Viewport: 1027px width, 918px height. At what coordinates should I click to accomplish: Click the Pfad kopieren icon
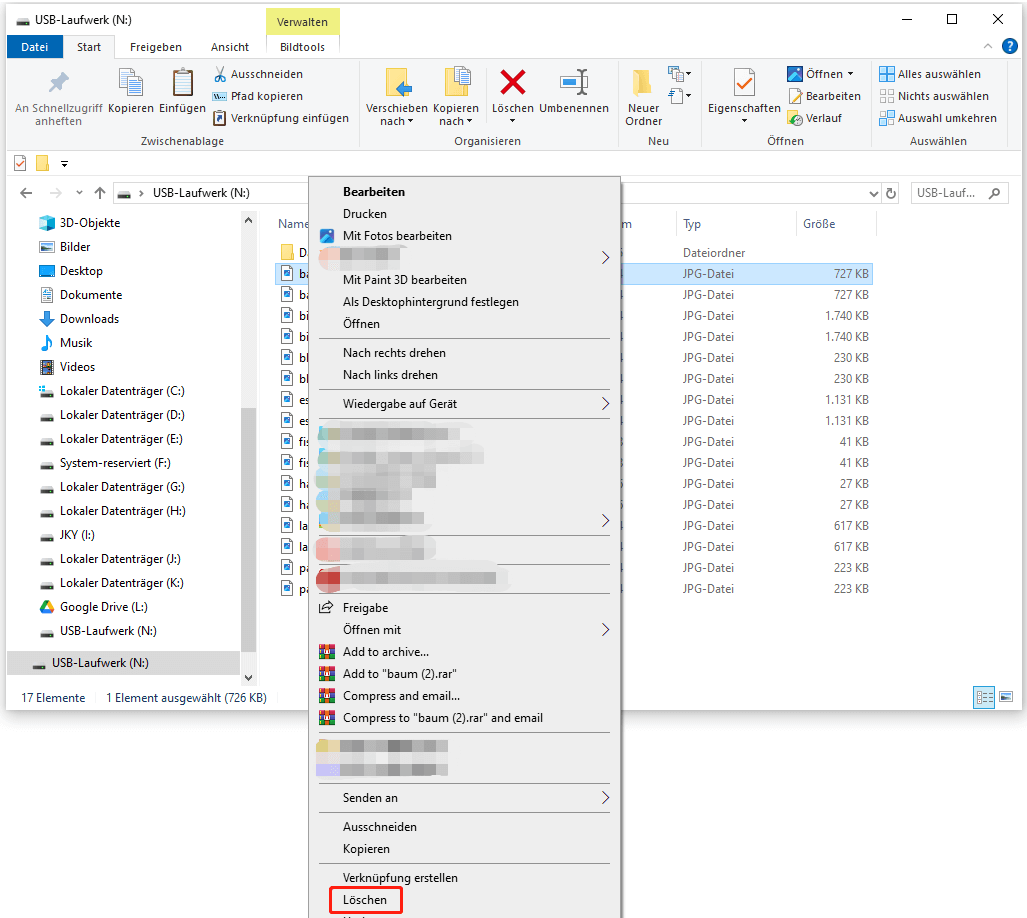pyautogui.click(x=219, y=97)
